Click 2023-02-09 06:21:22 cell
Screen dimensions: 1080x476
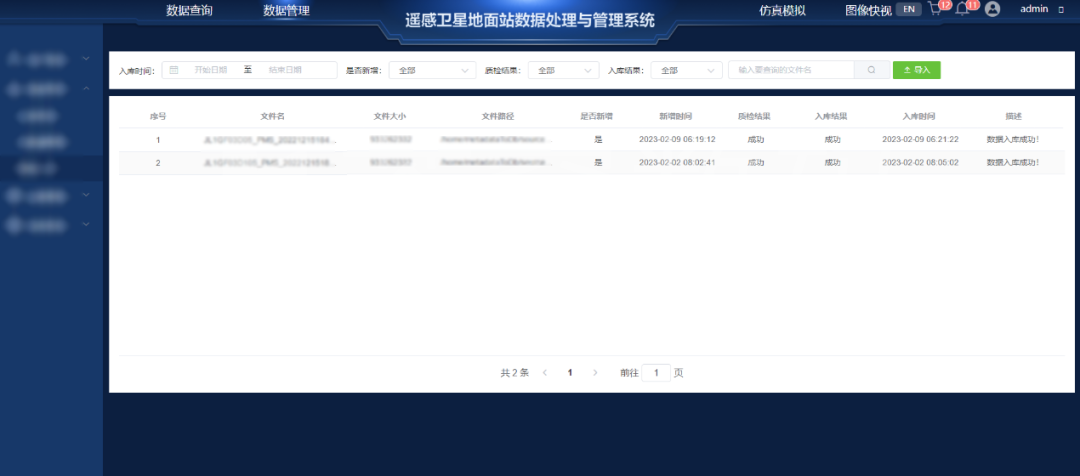(920, 139)
